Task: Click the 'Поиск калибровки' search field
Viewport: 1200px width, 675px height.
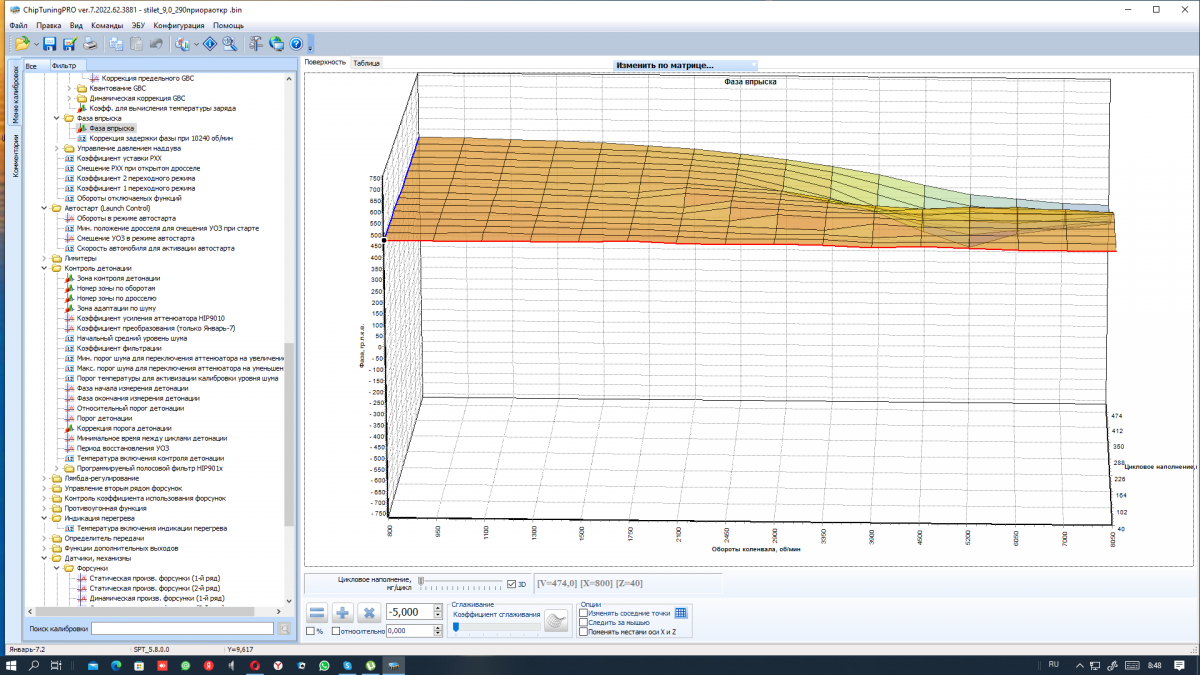Action: point(182,629)
